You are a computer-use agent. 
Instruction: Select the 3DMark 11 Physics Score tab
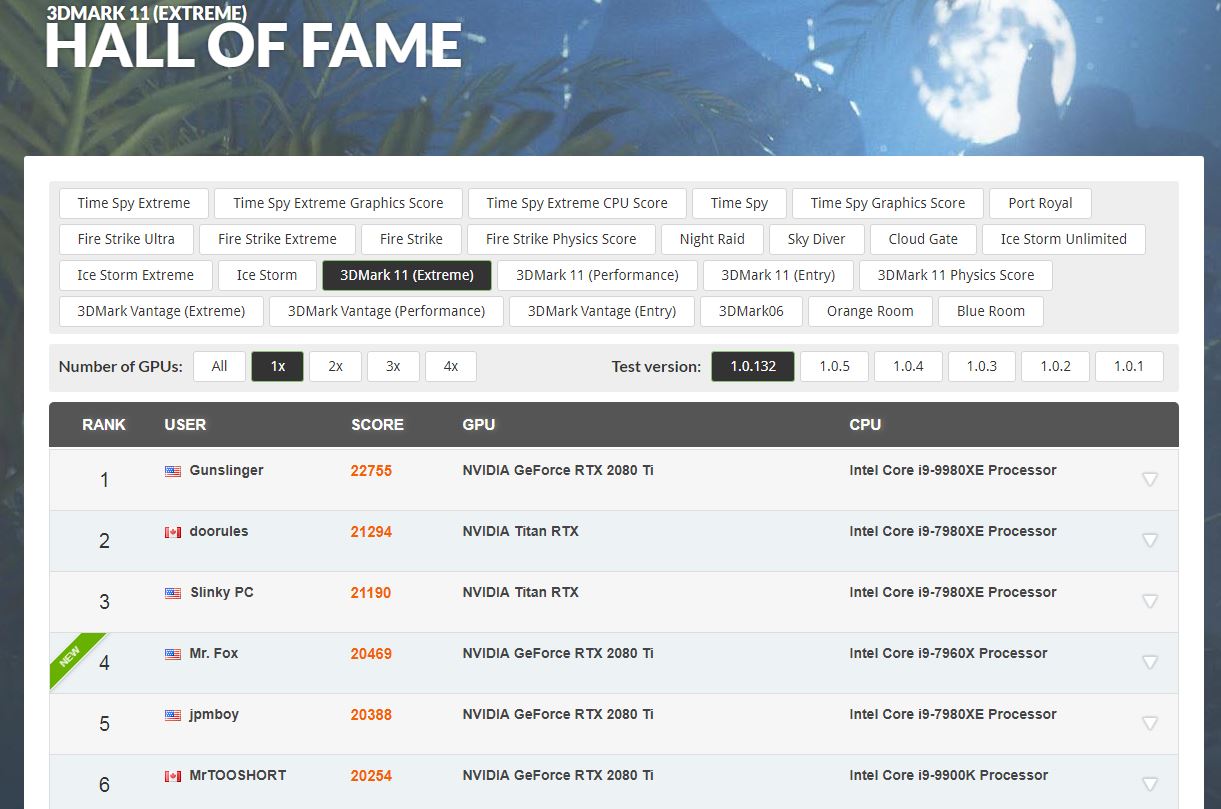click(x=956, y=275)
